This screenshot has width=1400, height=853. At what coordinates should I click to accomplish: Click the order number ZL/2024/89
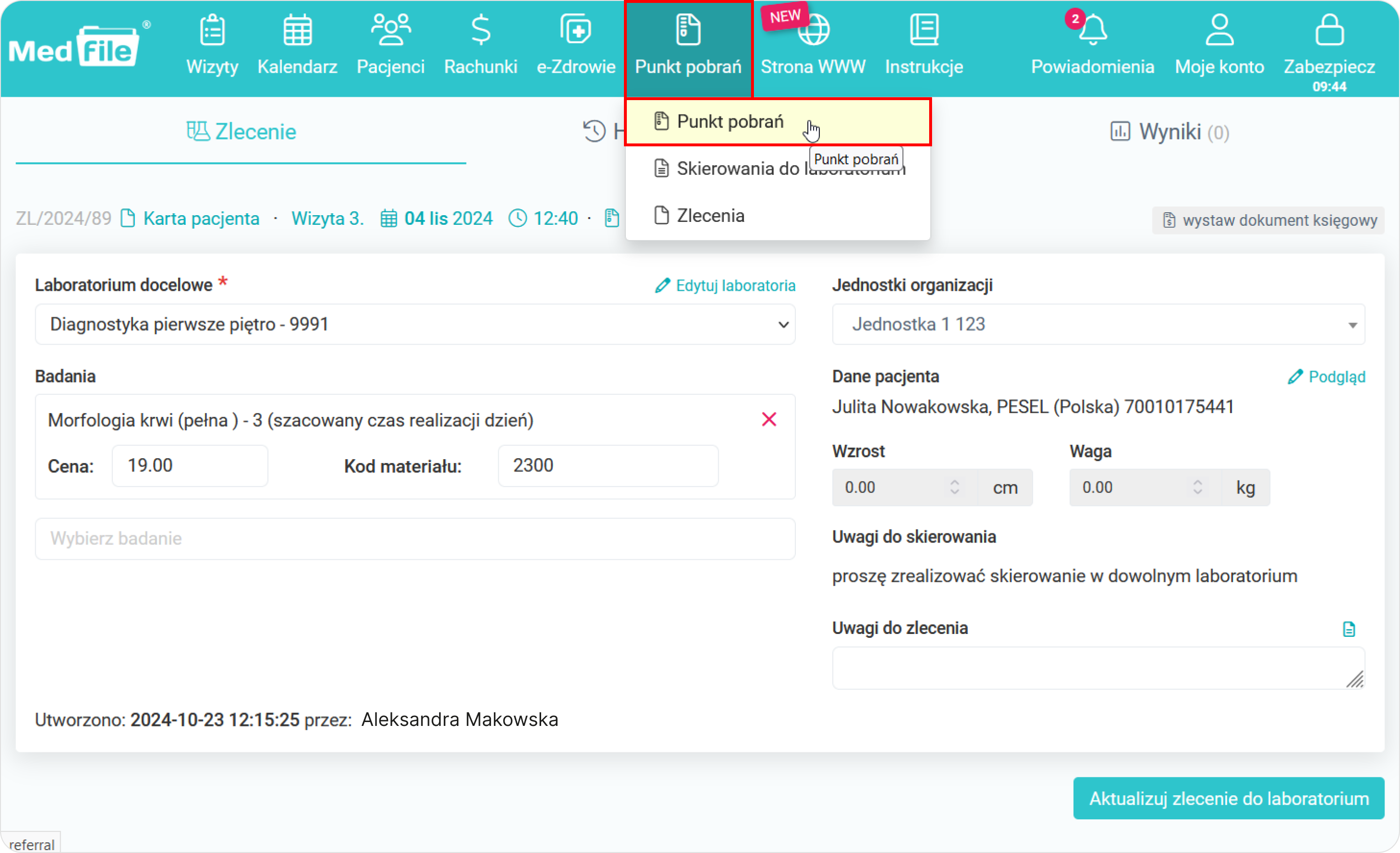pos(64,219)
